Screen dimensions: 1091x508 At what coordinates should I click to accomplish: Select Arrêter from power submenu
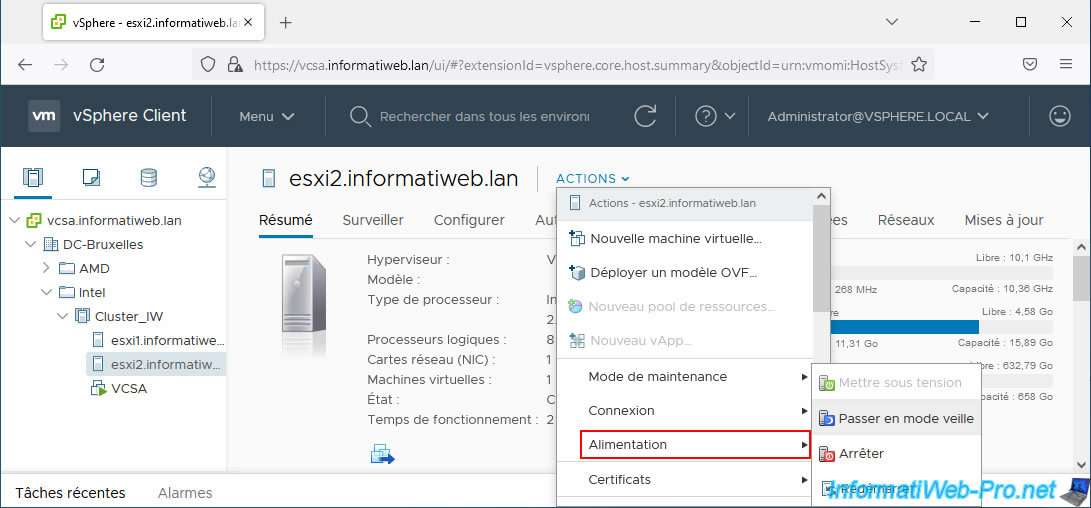click(x=861, y=453)
